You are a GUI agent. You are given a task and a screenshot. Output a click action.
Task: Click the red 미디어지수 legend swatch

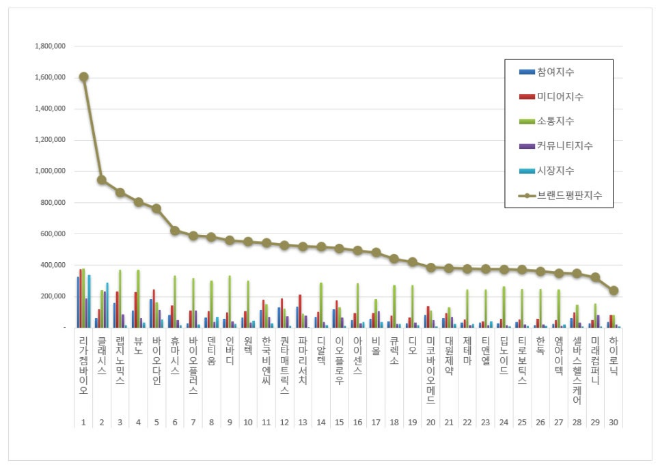click(522, 97)
